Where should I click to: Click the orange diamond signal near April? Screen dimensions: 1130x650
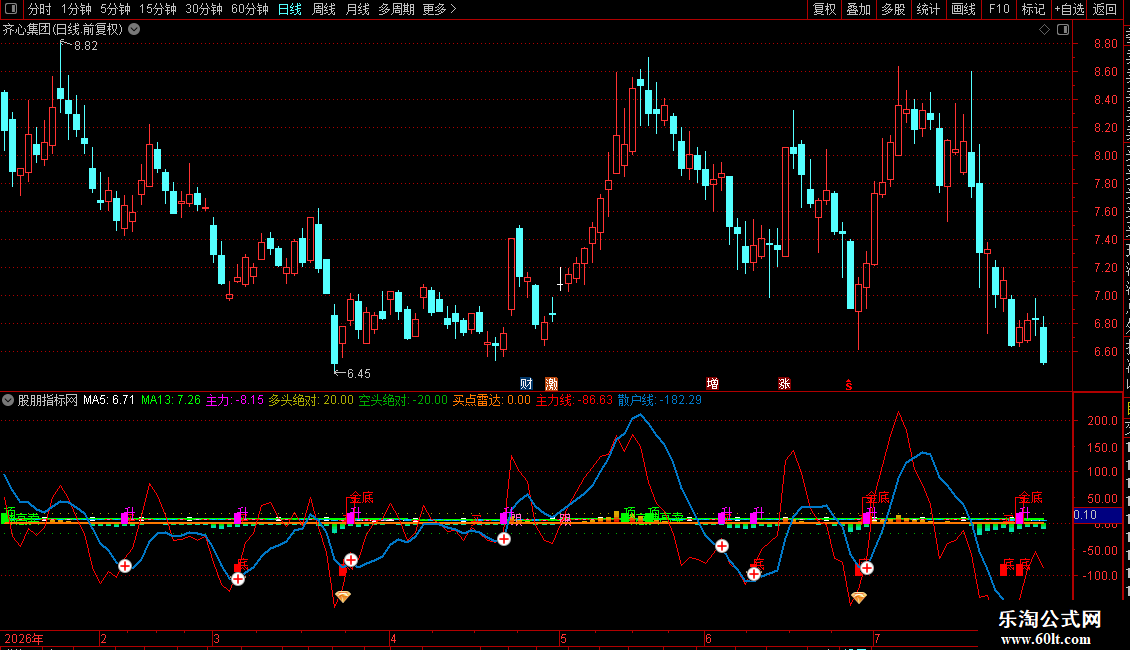343,597
